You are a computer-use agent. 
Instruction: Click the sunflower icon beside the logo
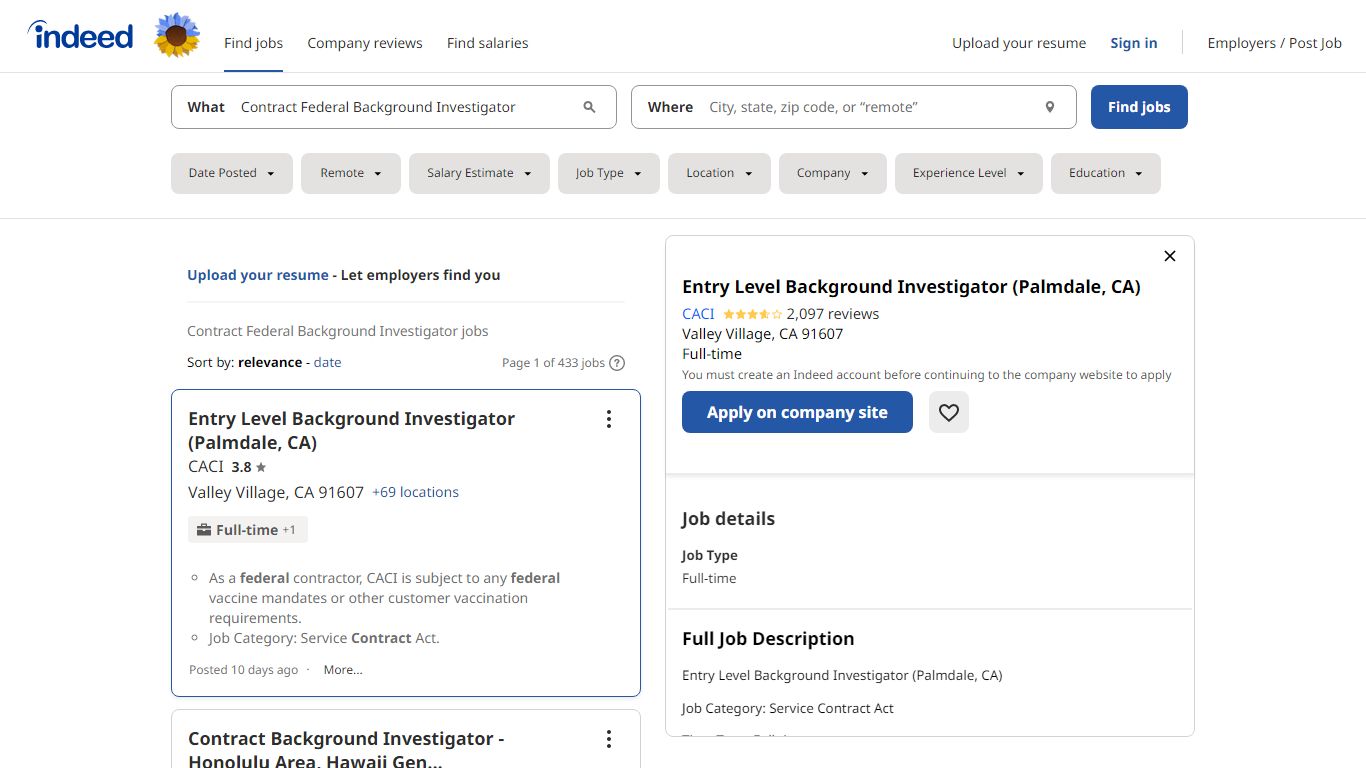click(x=177, y=36)
